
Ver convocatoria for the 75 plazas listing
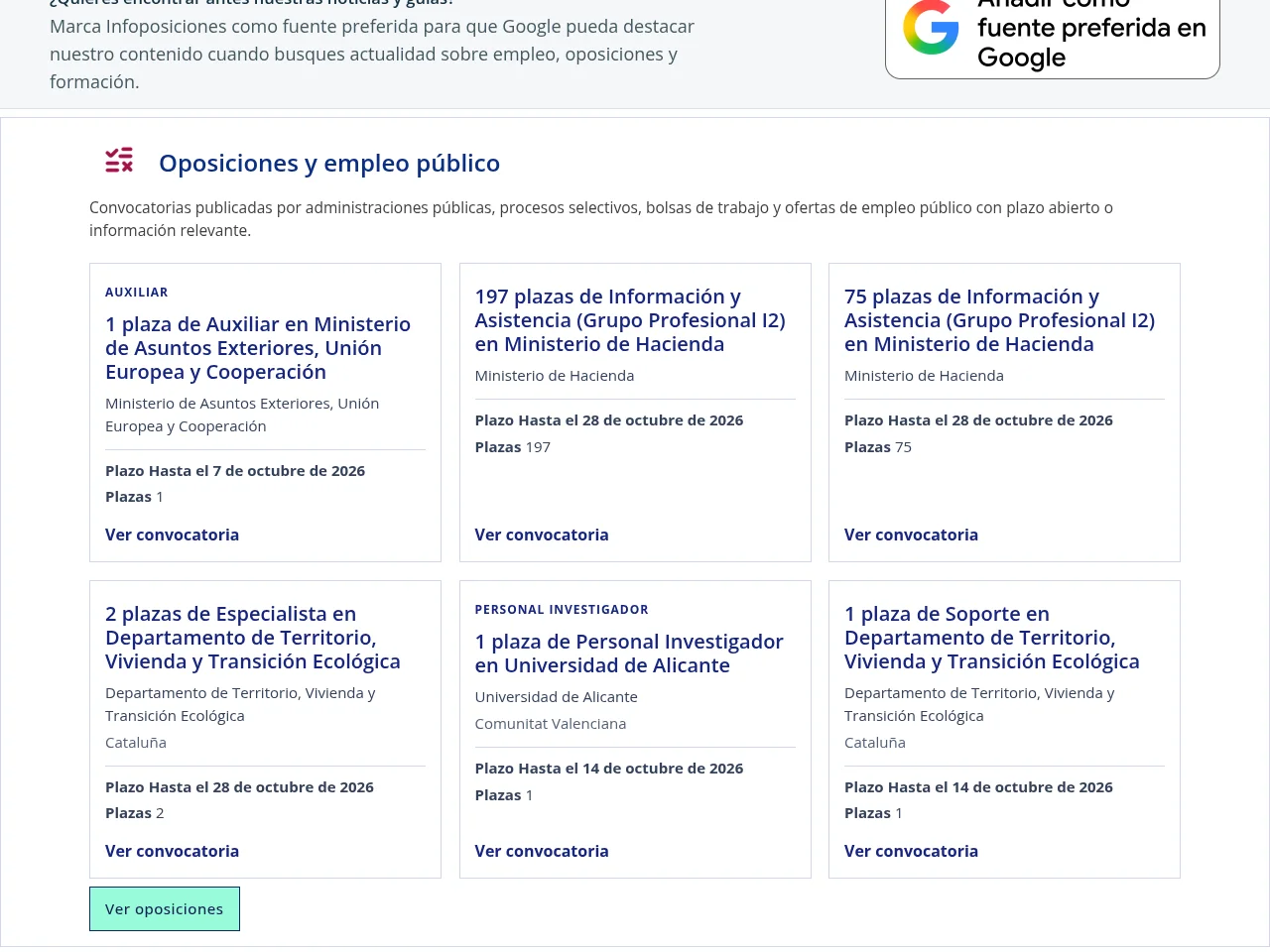click(x=911, y=535)
